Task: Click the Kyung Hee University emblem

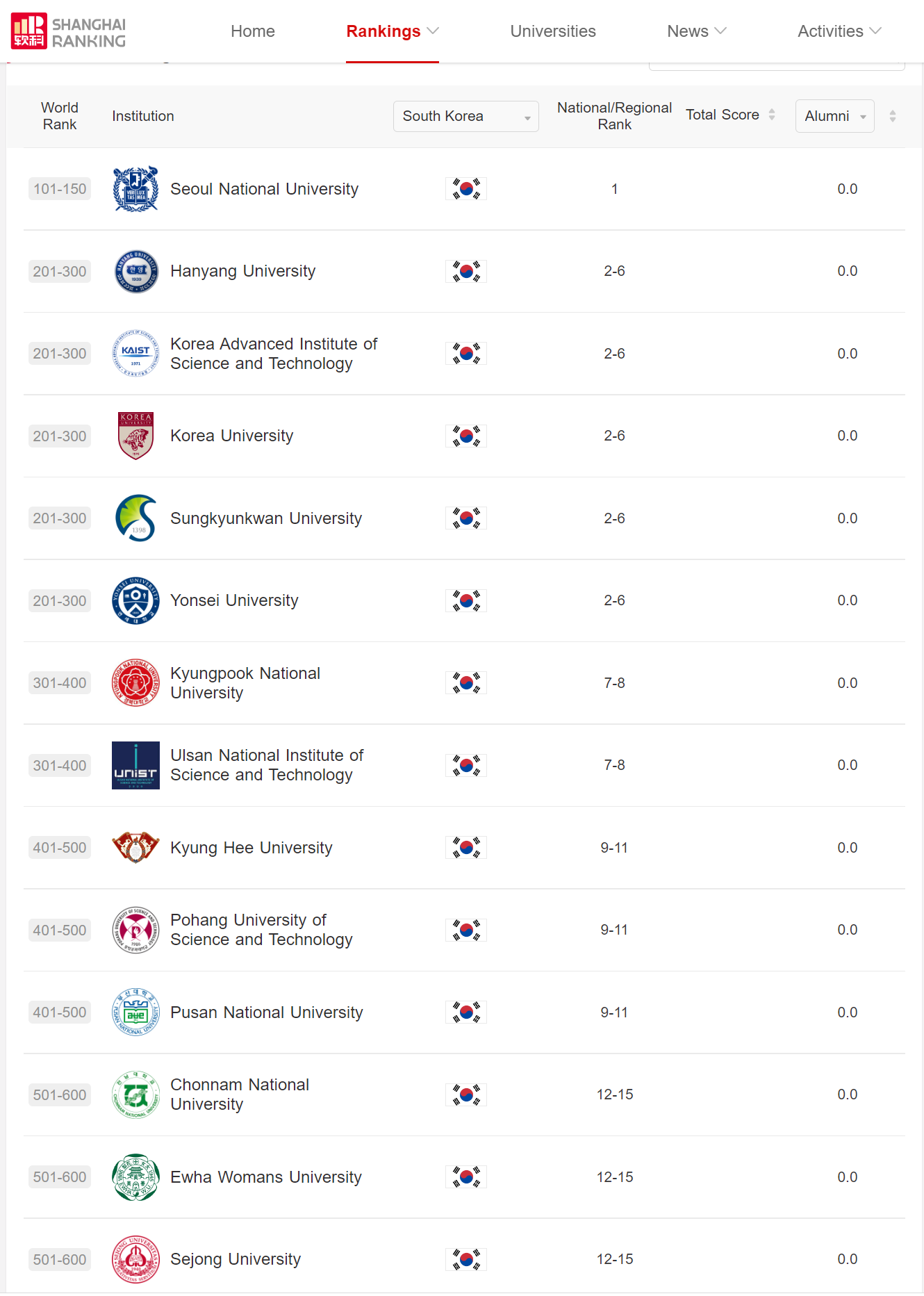Action: [135, 847]
